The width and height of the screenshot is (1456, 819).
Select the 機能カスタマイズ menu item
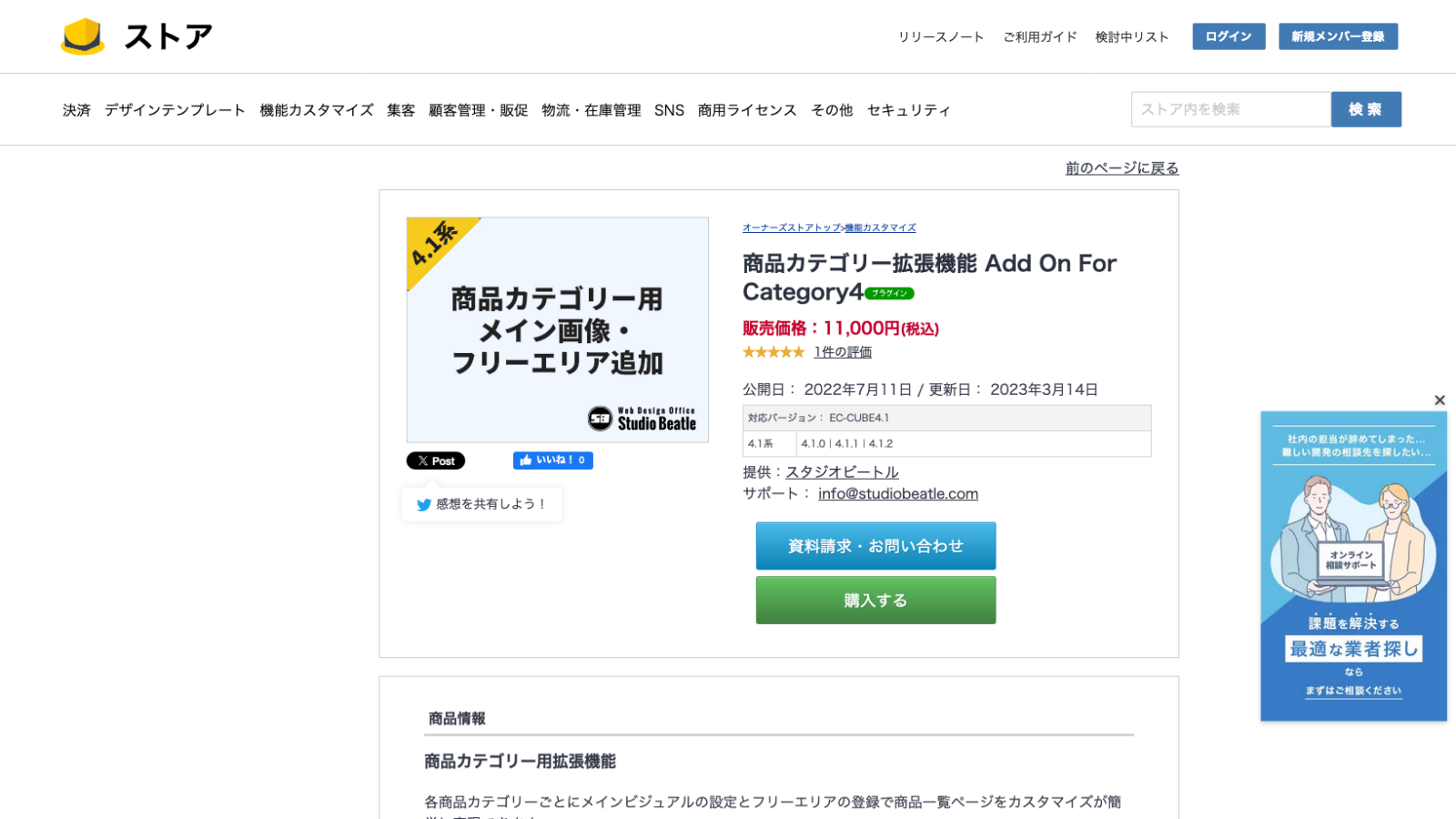[317, 110]
